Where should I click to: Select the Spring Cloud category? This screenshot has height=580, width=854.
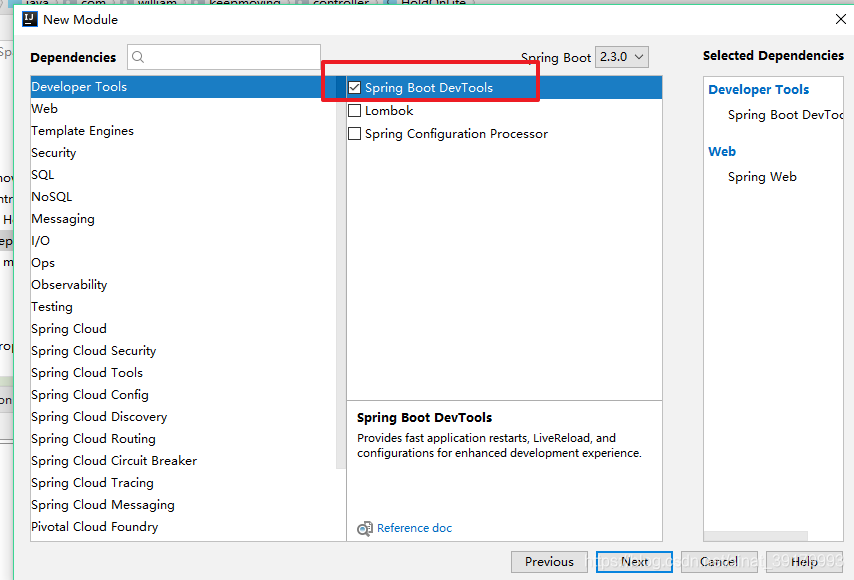tap(184, 329)
